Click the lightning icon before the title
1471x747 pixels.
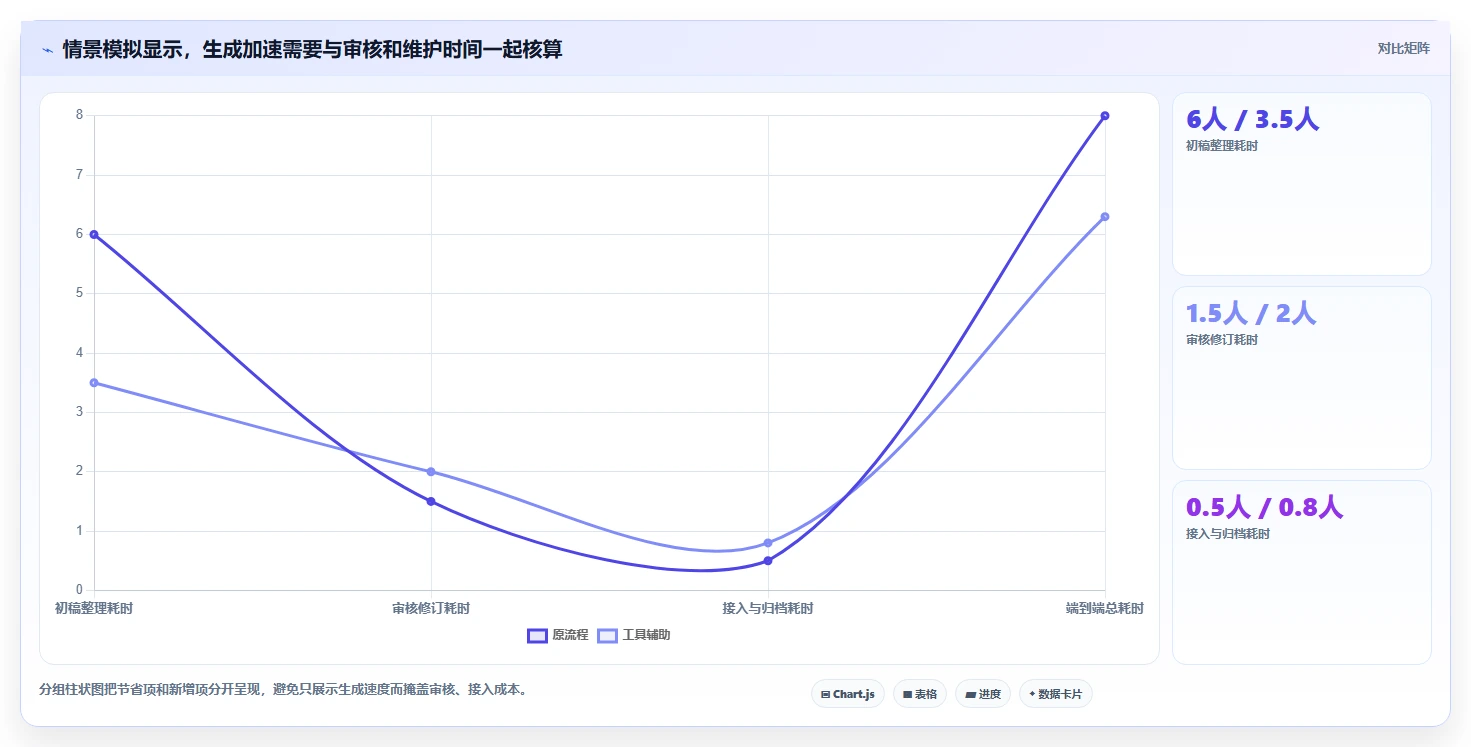tap(47, 49)
